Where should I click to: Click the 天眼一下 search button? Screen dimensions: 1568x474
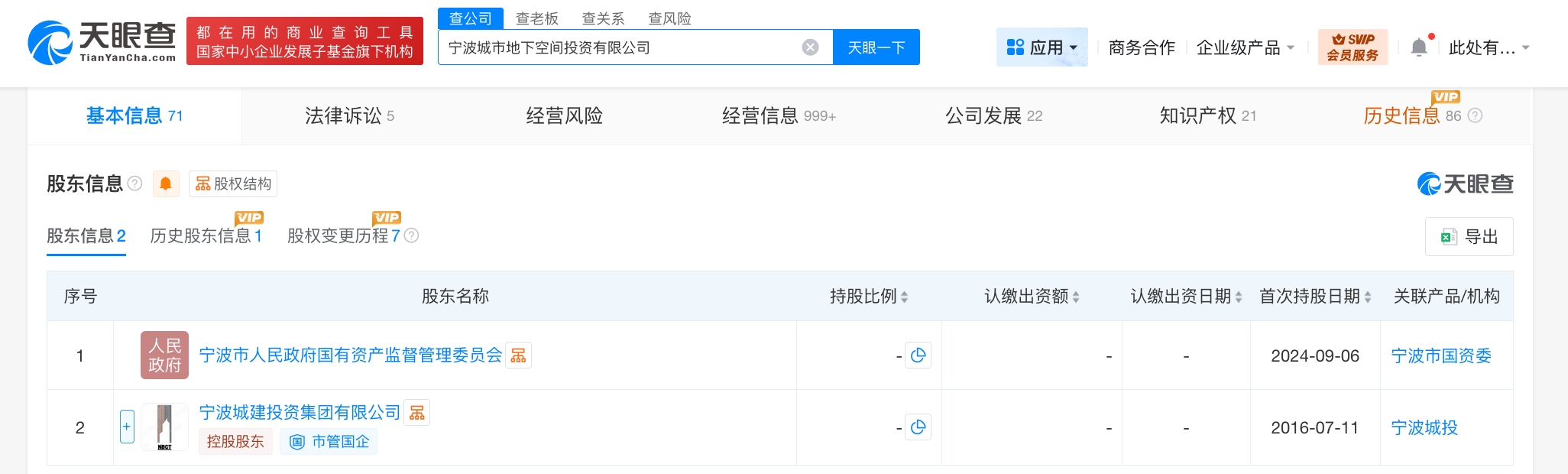coord(876,47)
